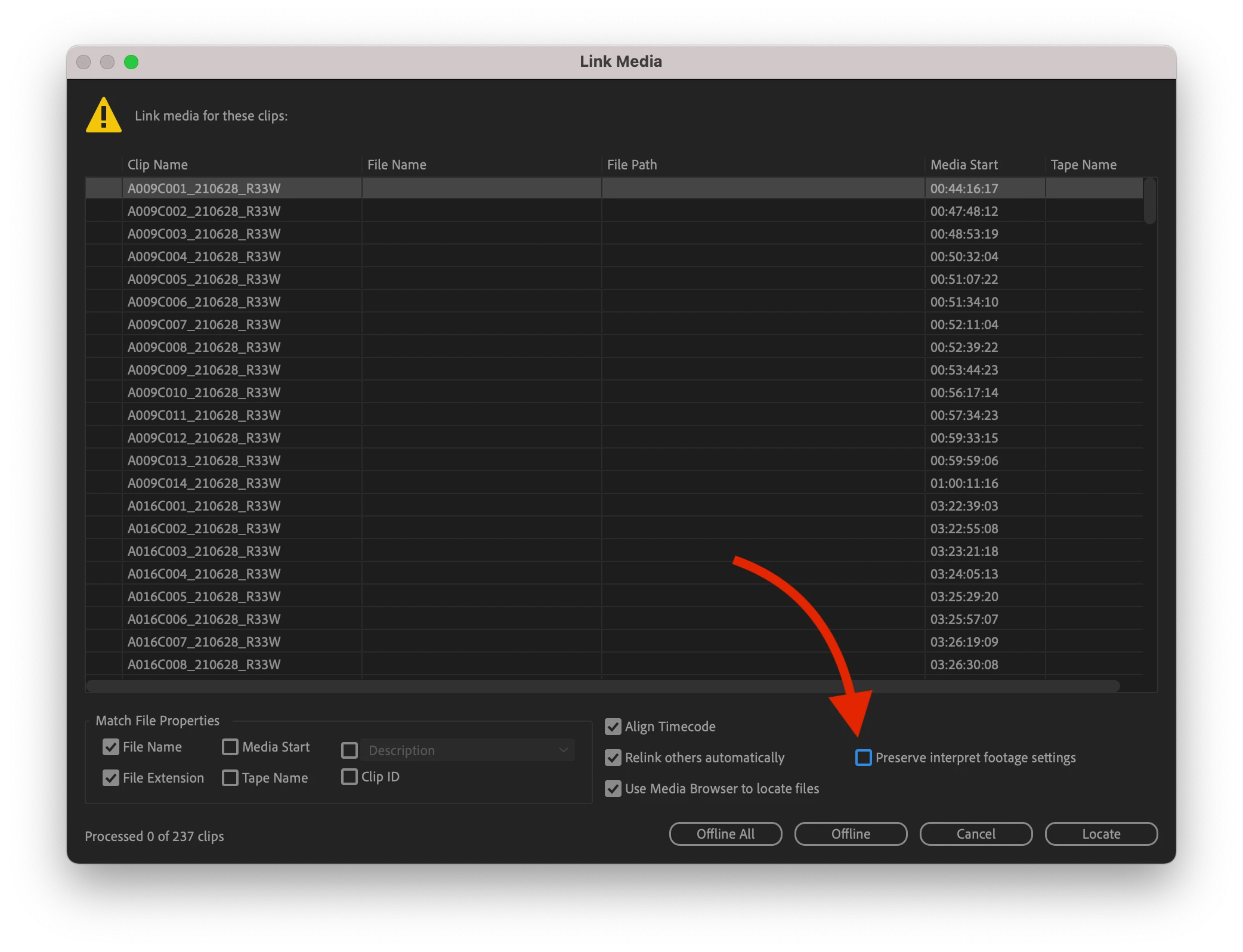Click the Cancel button

[x=976, y=834]
